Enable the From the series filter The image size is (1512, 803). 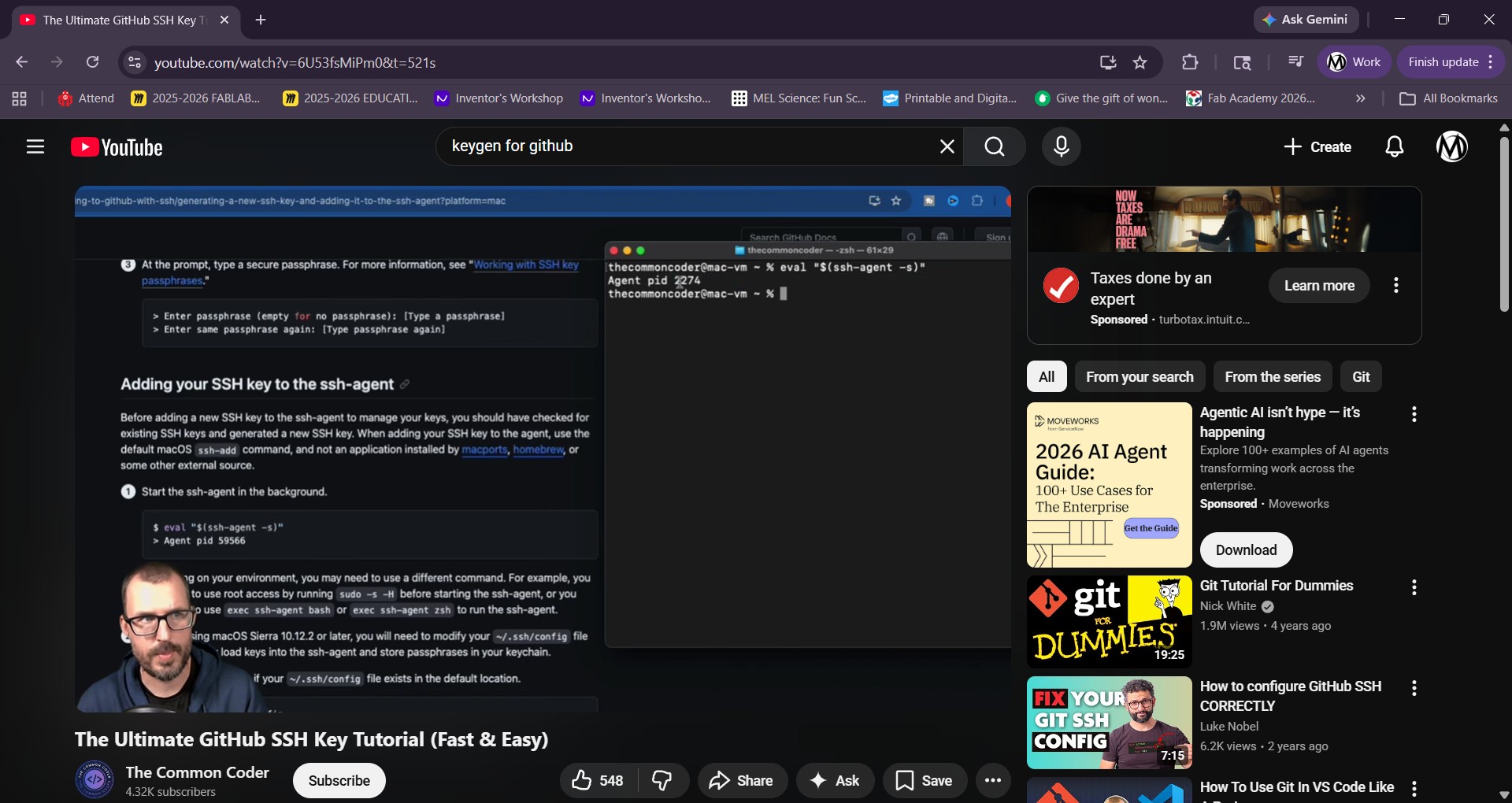tap(1273, 376)
